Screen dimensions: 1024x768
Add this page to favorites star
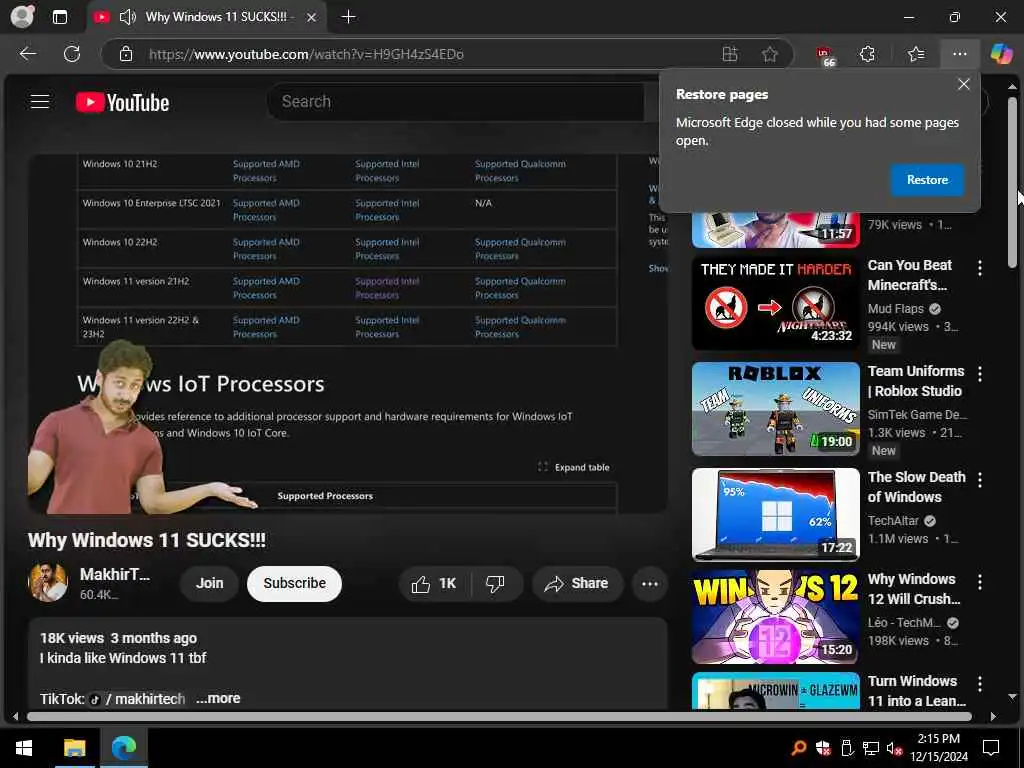coord(770,54)
